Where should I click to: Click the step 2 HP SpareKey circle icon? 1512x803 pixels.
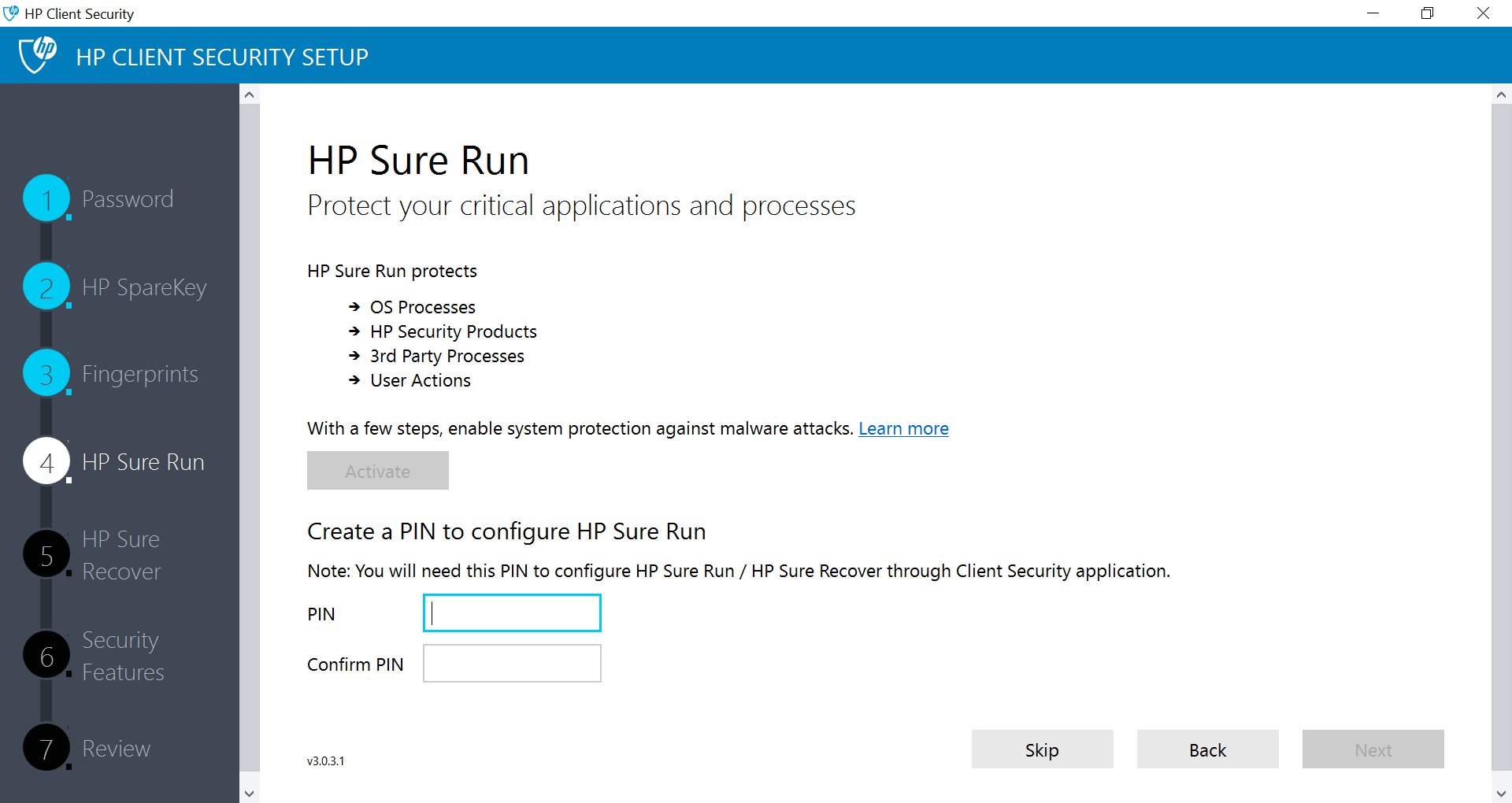click(x=46, y=287)
